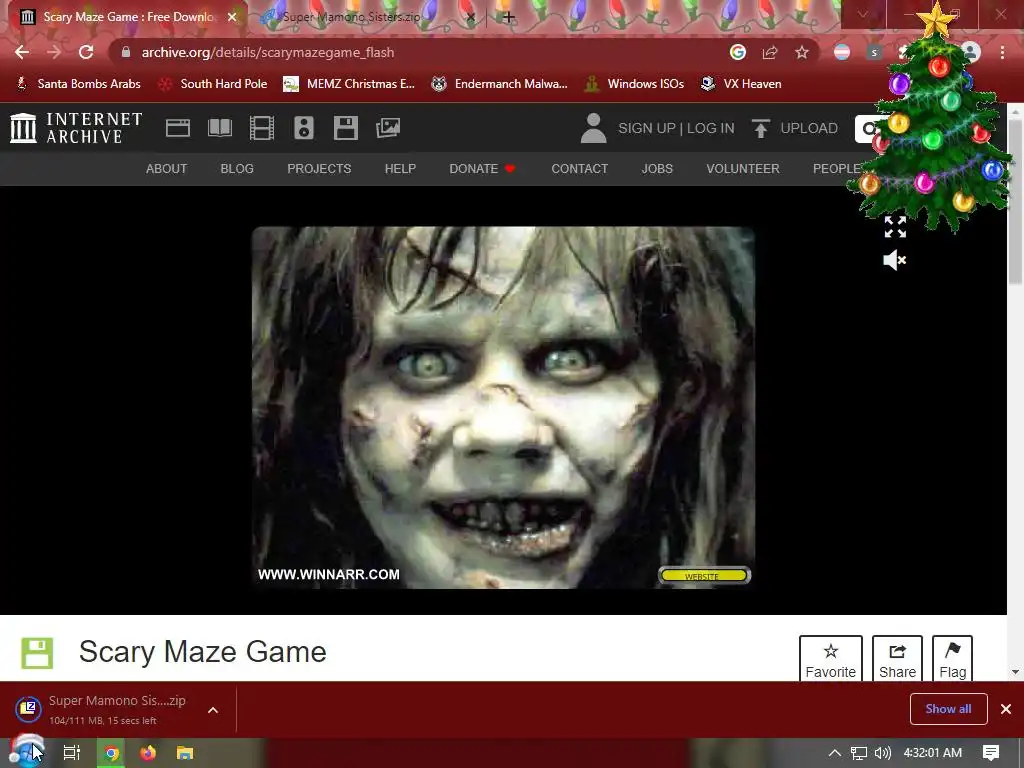Open the Software floppy disk icon
Viewport: 1024px width, 768px height.
coord(345,128)
